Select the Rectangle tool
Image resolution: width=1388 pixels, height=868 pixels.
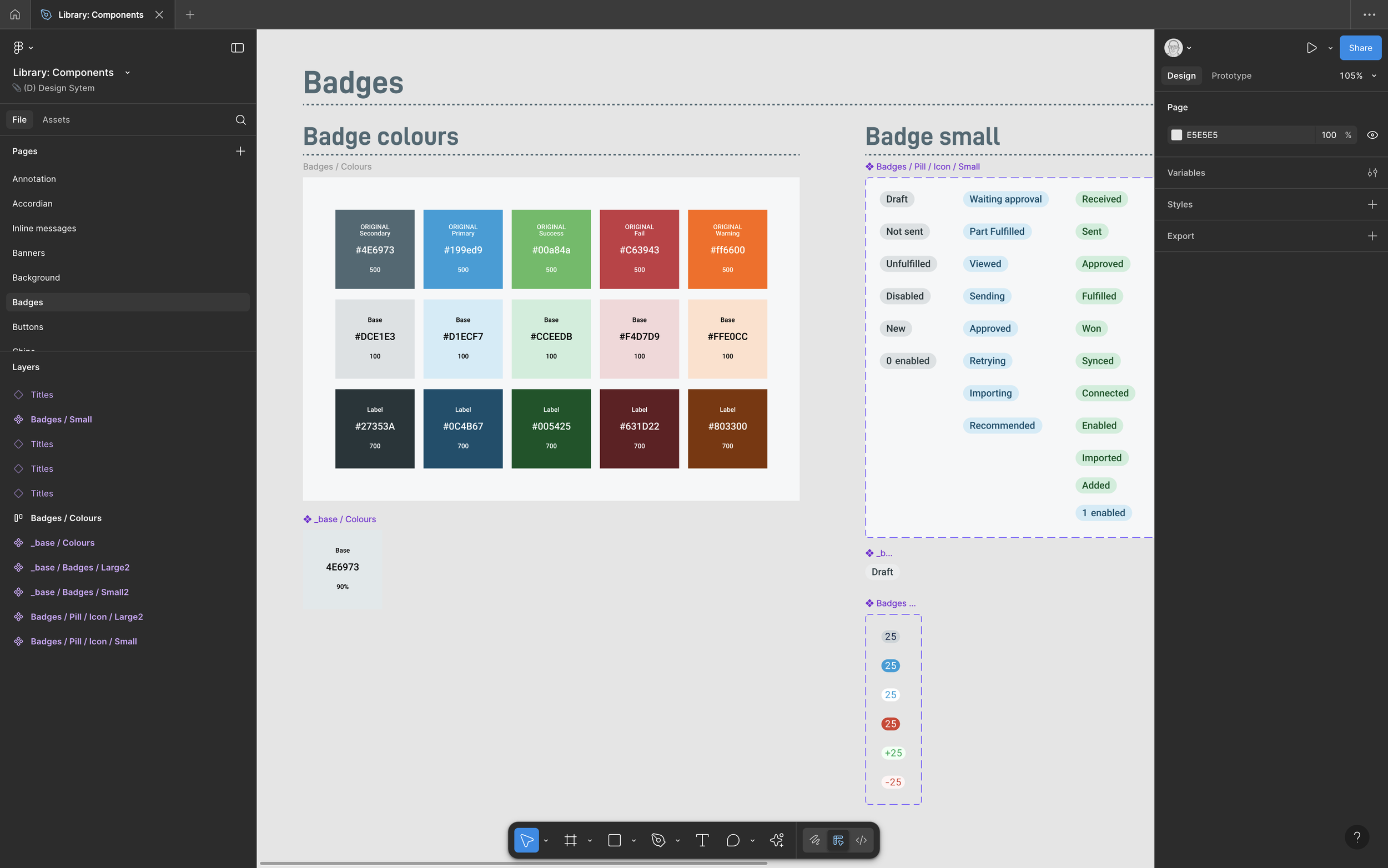click(x=615, y=840)
